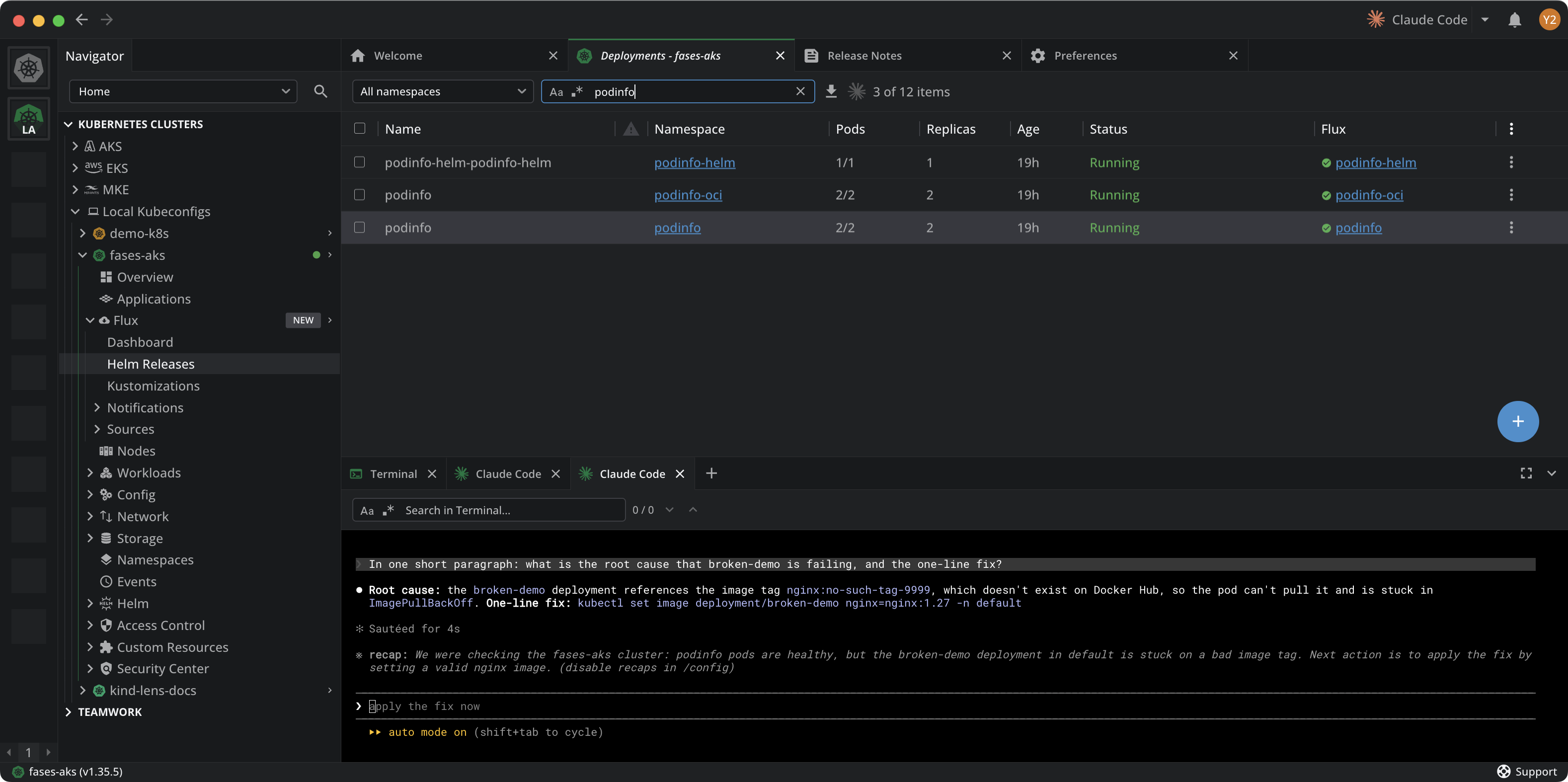Image resolution: width=1568 pixels, height=782 pixels.
Task: Download the deployments list
Action: point(831,91)
